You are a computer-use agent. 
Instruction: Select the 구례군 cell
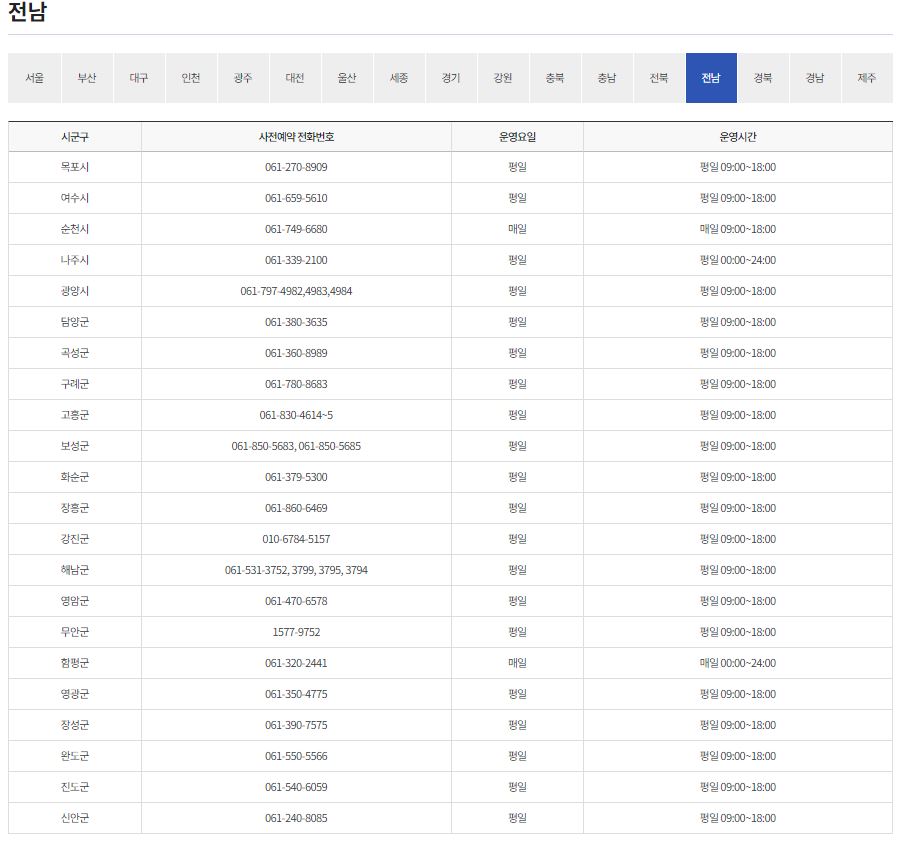75,385
